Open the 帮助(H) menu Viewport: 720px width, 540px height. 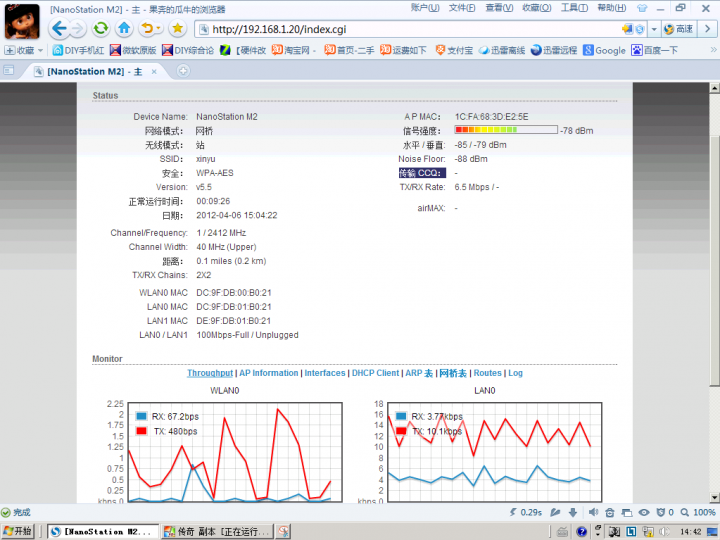[611, 8]
